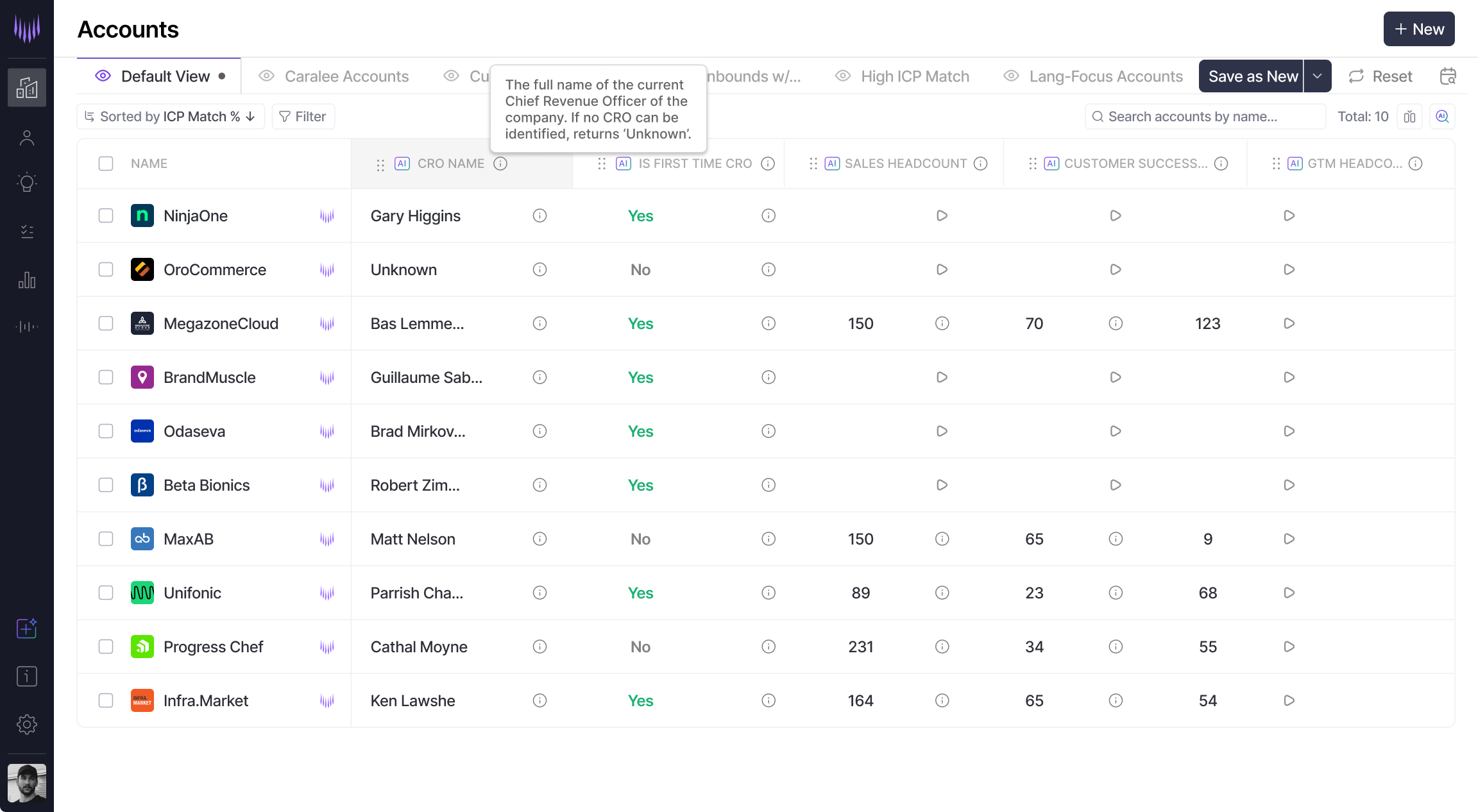The image size is (1478, 812).
Task: Open the column layout icon next to Total
Action: pos(1409,117)
